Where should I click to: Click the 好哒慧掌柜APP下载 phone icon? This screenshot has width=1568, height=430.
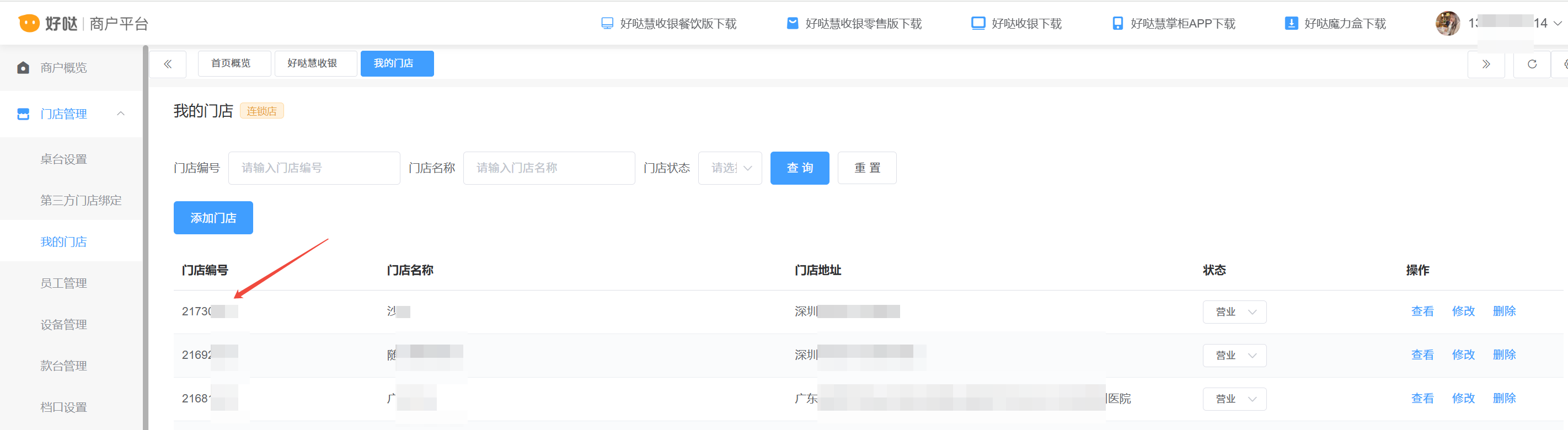[x=1117, y=24]
